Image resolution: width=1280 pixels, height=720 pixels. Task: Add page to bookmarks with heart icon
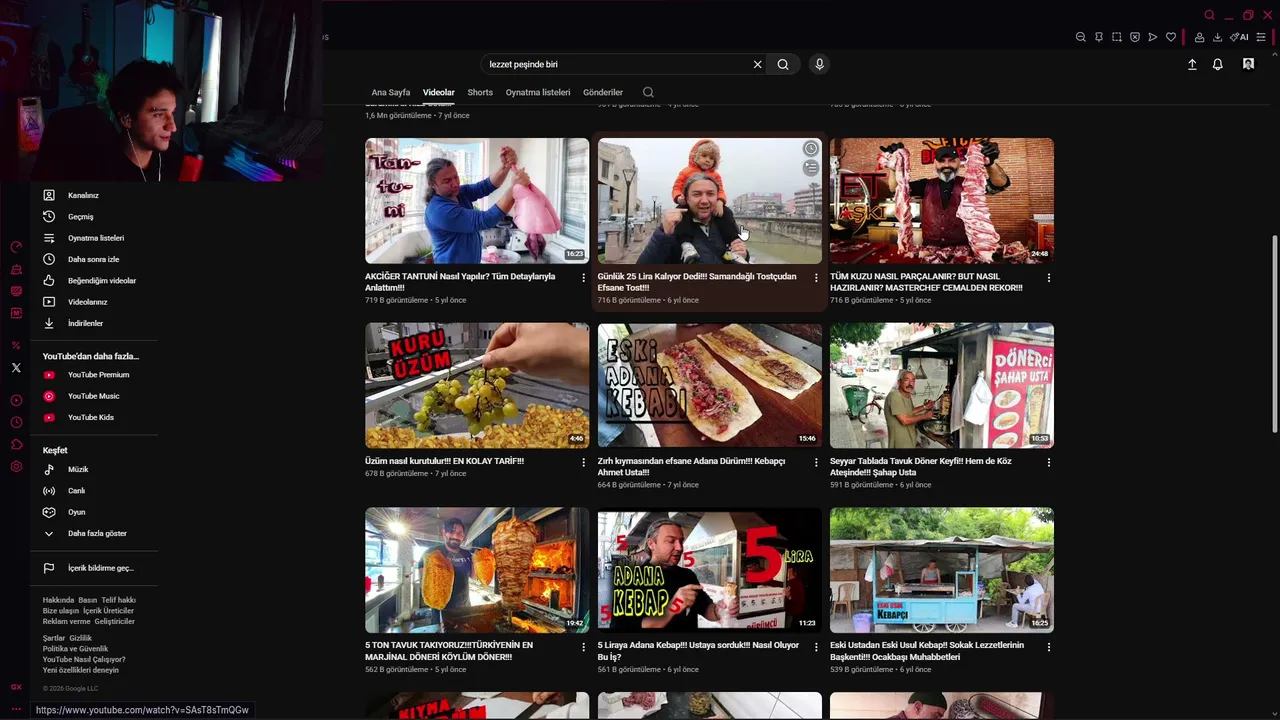pos(1171,37)
